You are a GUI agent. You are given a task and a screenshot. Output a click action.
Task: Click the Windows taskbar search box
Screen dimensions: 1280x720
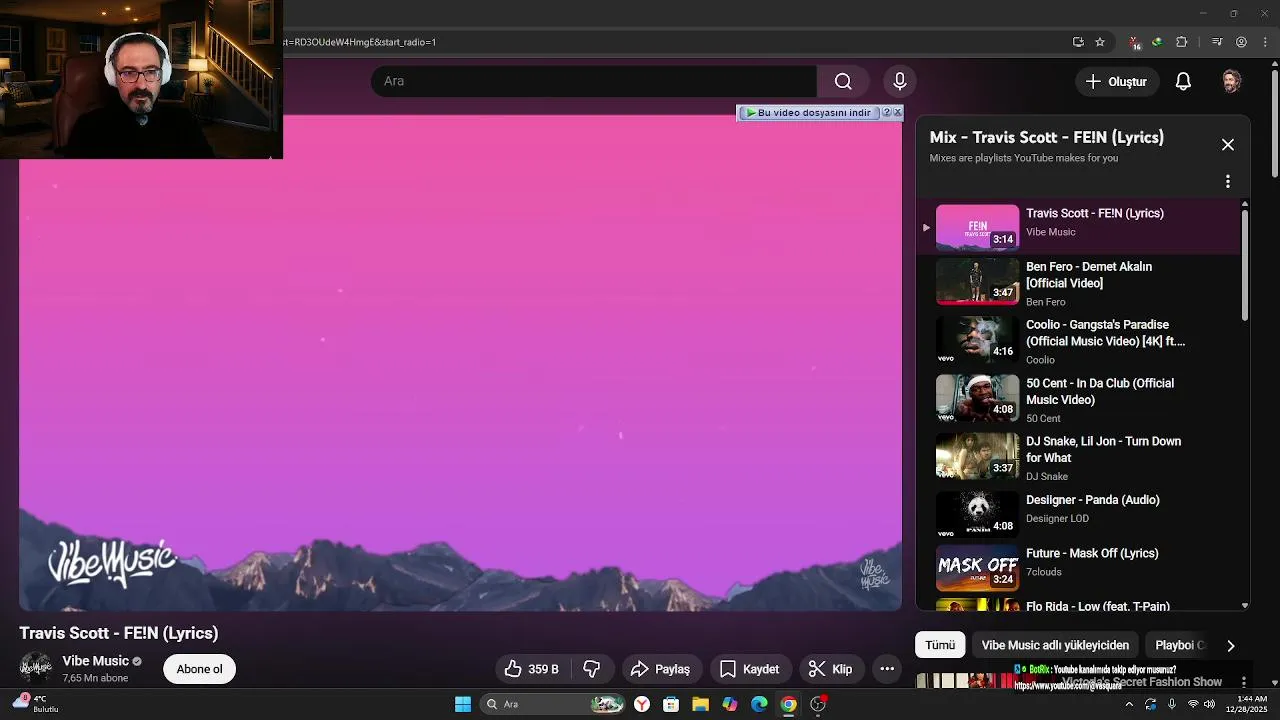click(x=553, y=704)
